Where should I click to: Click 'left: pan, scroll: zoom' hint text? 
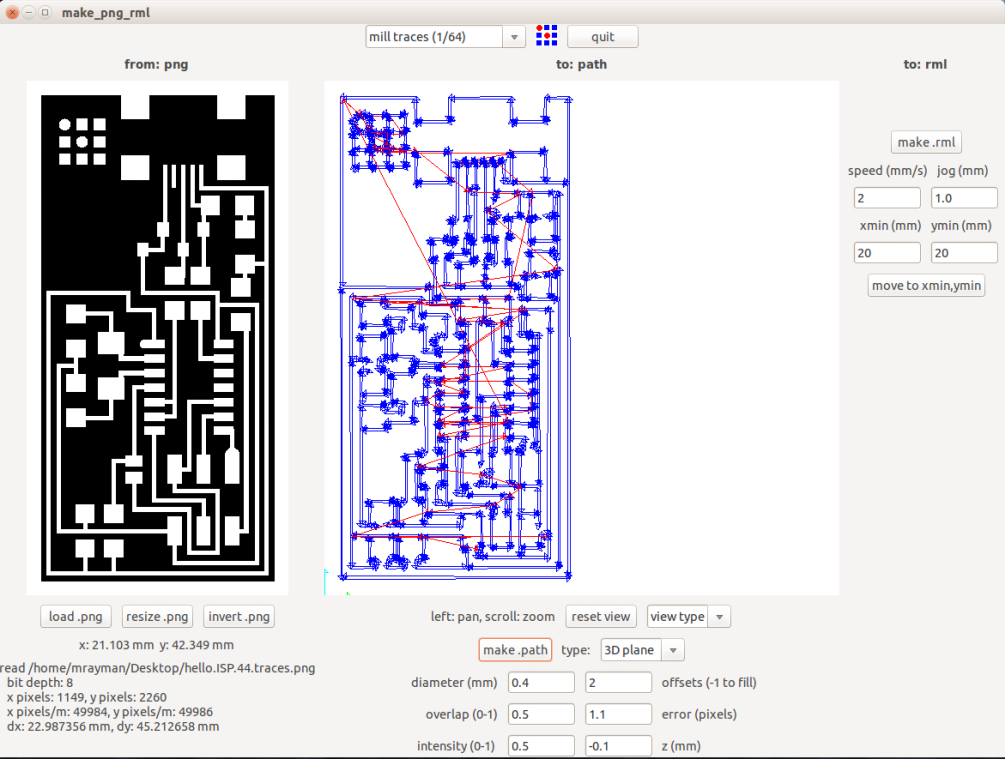[493, 617]
